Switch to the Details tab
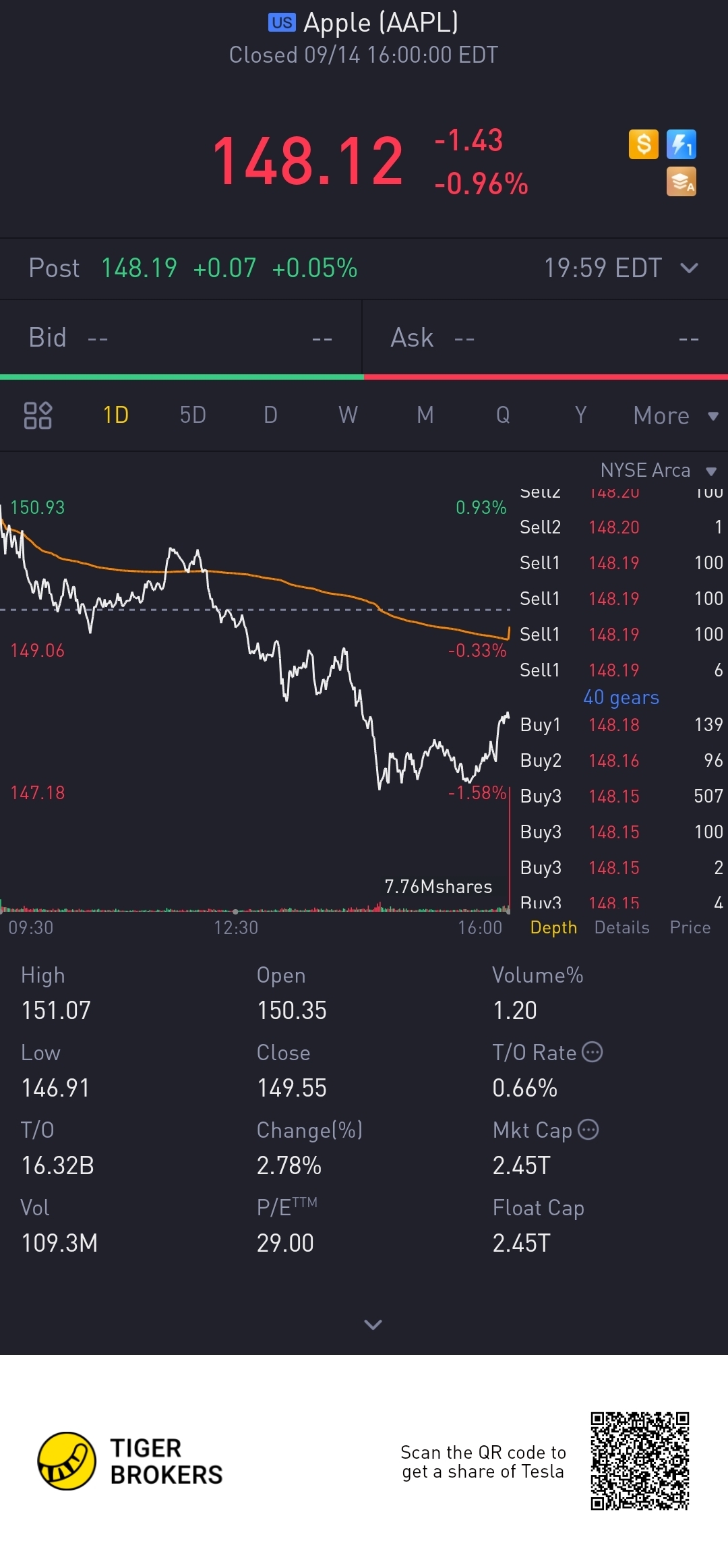The height and width of the screenshot is (1568, 728). pos(621,928)
